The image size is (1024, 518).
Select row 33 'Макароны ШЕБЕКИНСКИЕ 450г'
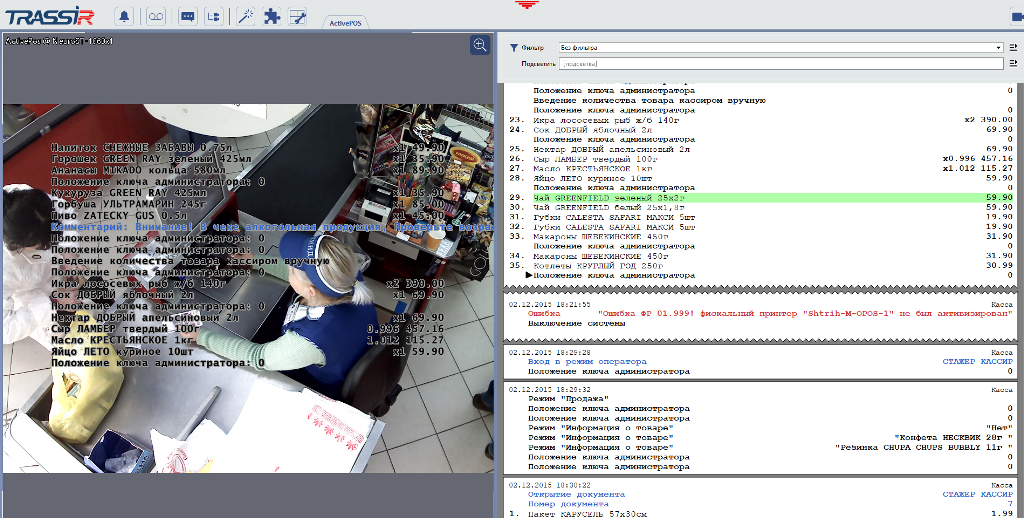point(761,236)
